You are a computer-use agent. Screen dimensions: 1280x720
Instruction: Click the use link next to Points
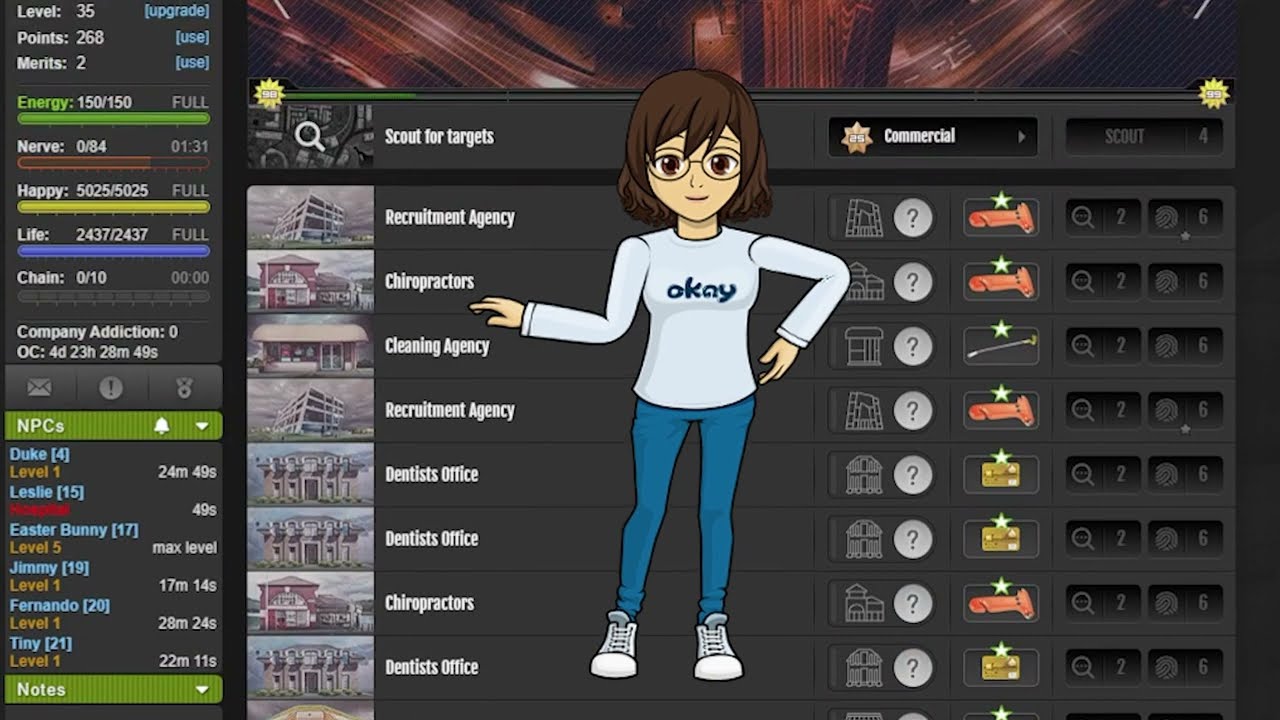pyautogui.click(x=193, y=37)
